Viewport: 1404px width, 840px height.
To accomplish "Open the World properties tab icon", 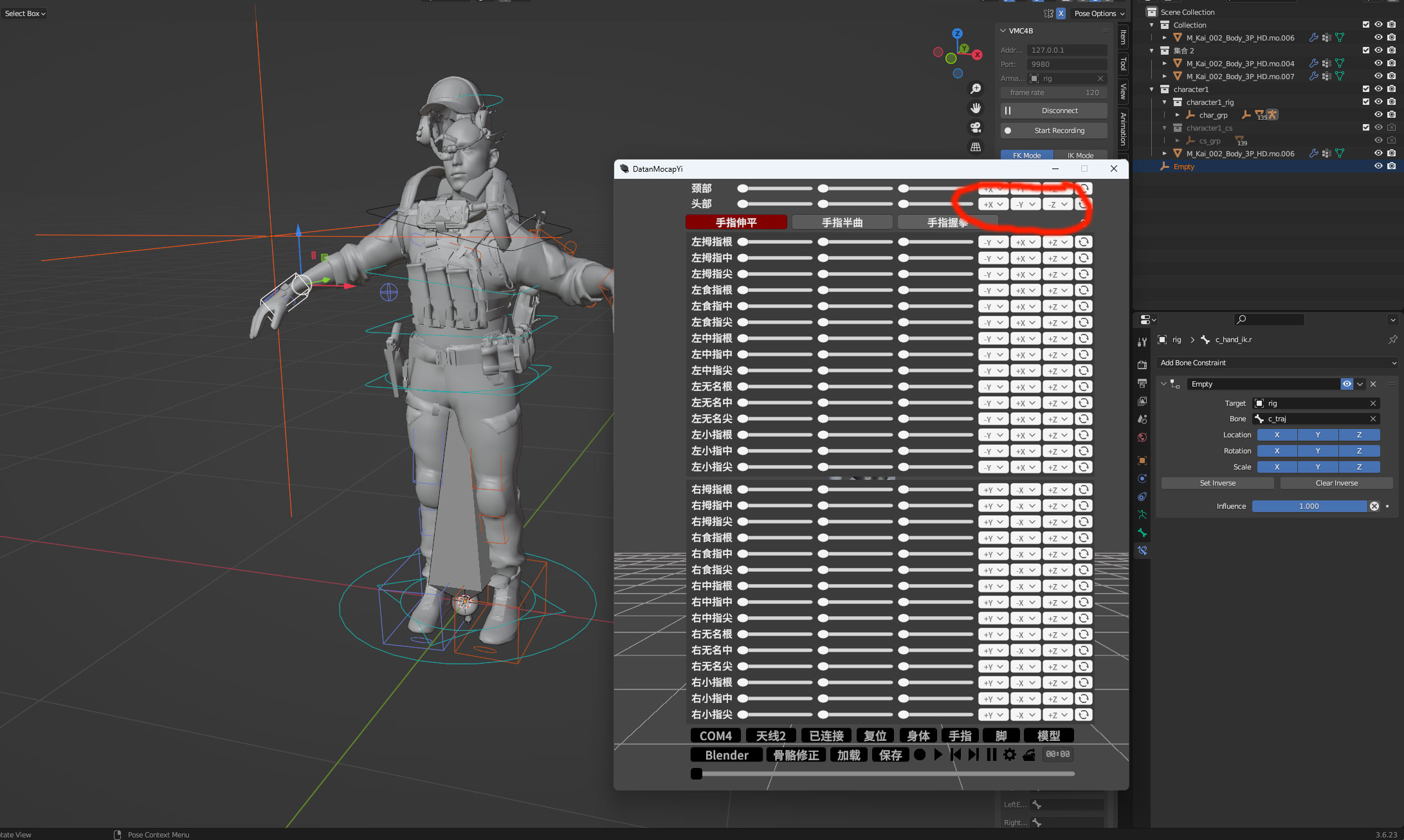I will (1142, 437).
